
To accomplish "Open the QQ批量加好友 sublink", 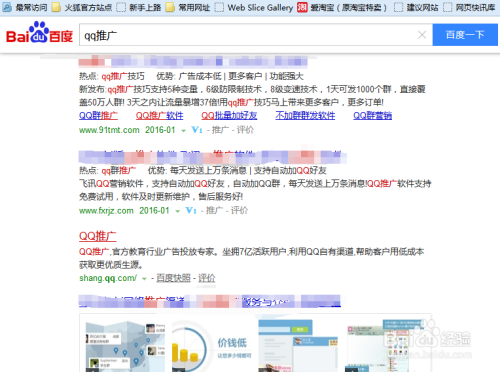I will click(x=229, y=116).
